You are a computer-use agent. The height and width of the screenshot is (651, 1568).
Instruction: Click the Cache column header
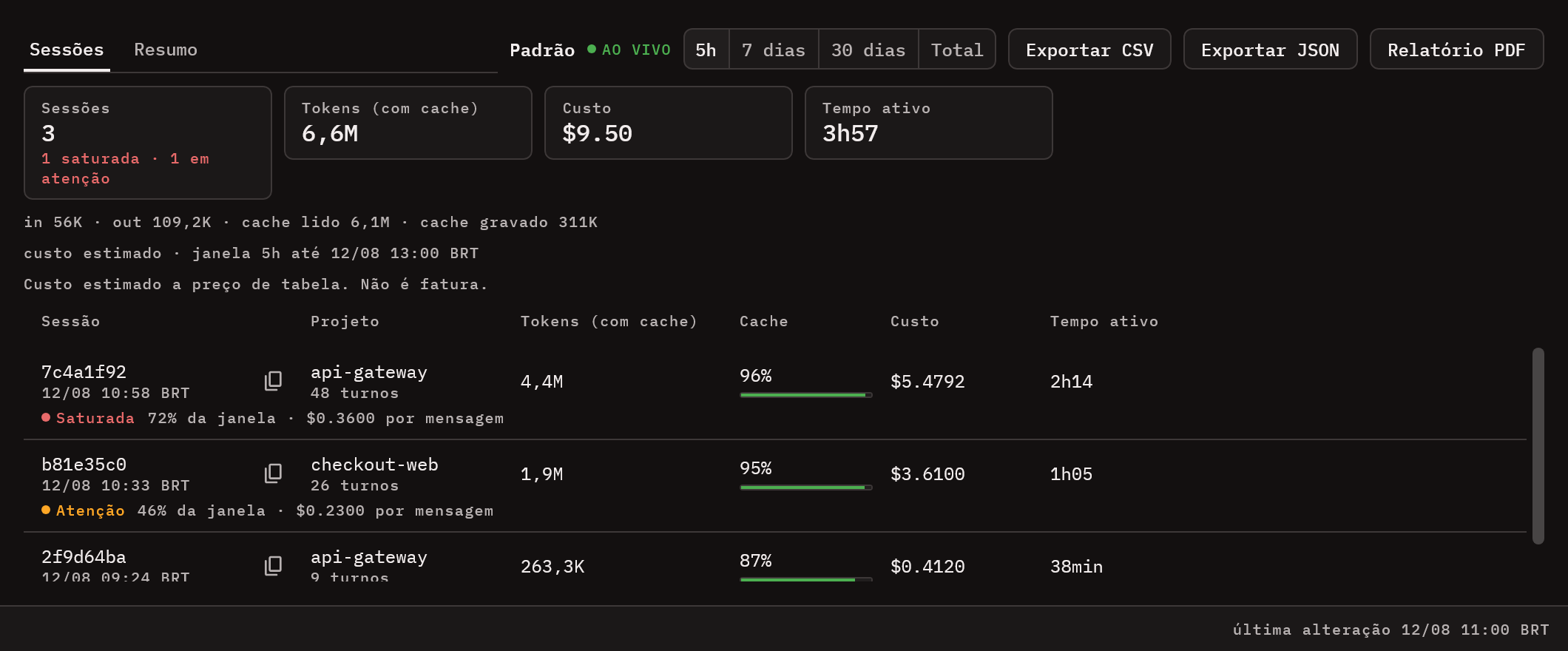coord(764,321)
